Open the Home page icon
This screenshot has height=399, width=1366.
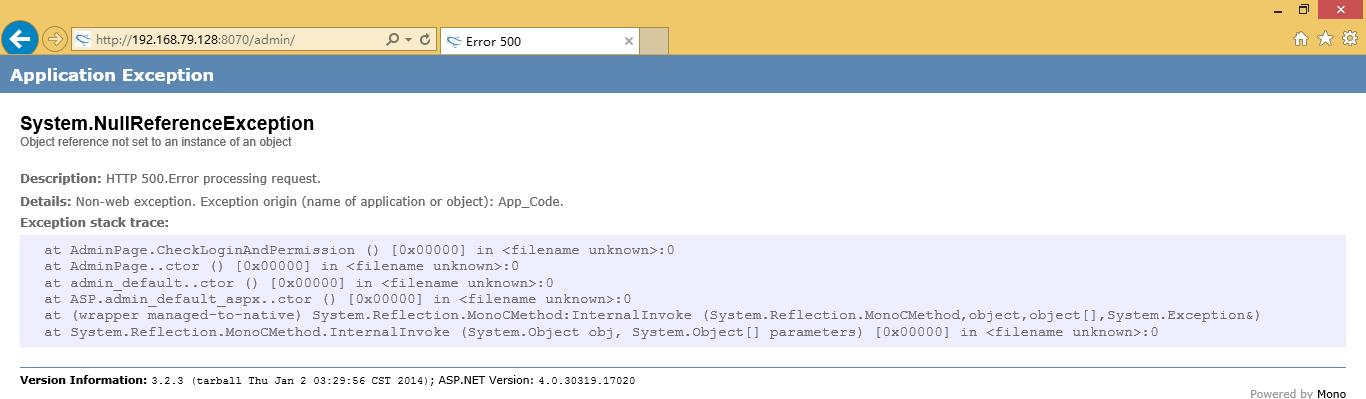[1301, 39]
